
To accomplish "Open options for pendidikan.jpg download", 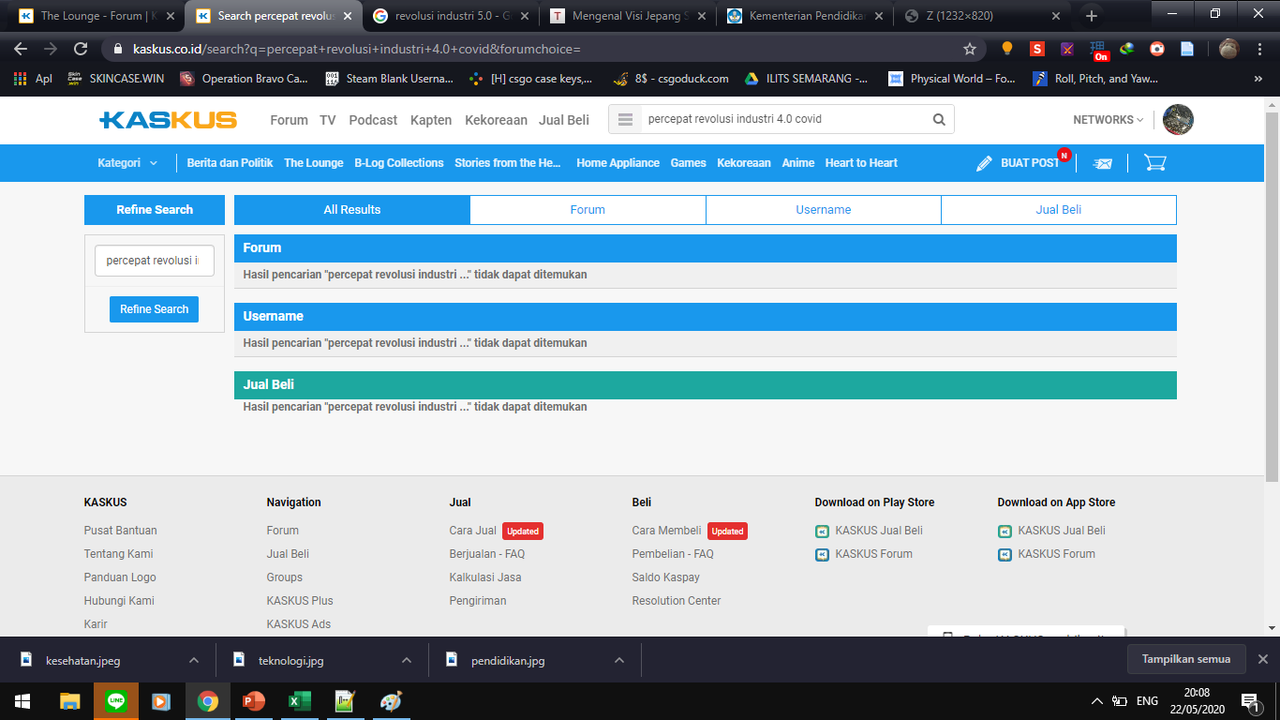I will click(619, 661).
